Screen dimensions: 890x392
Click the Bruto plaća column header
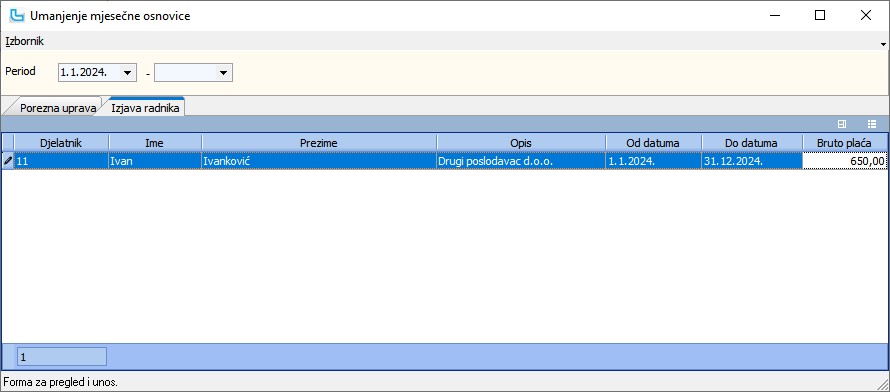point(844,143)
